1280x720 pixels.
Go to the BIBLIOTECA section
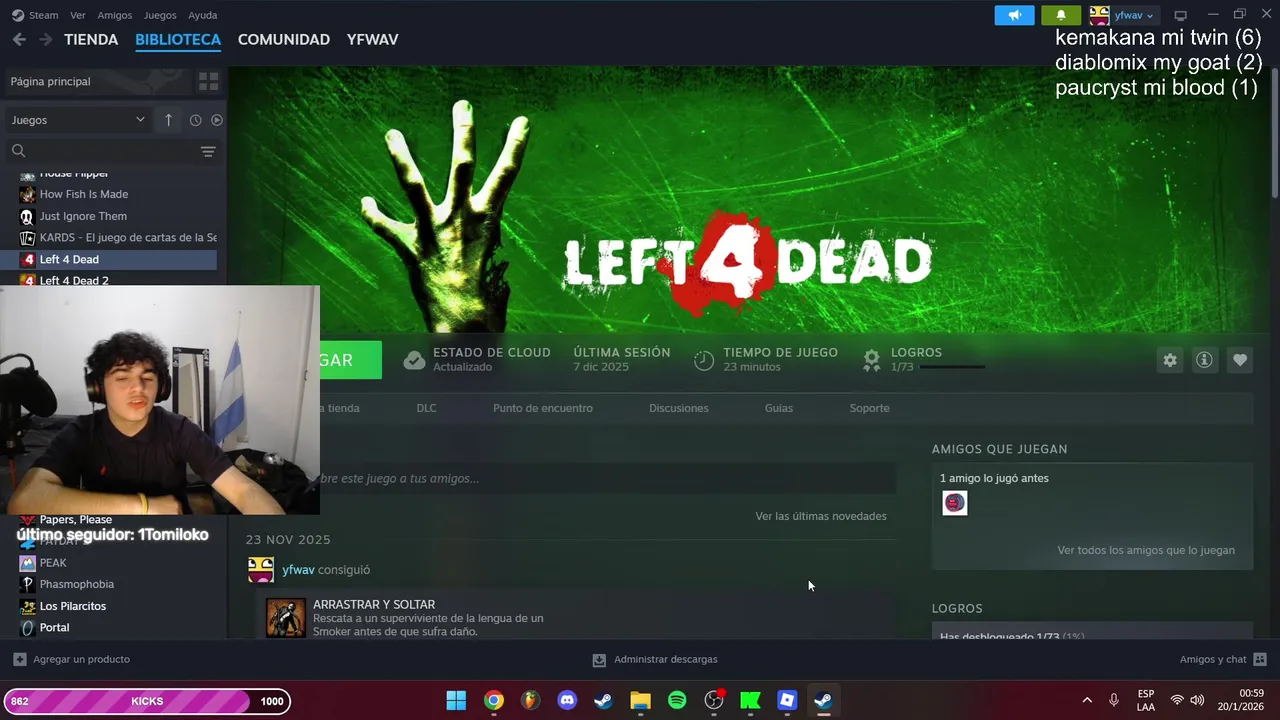pos(178,39)
